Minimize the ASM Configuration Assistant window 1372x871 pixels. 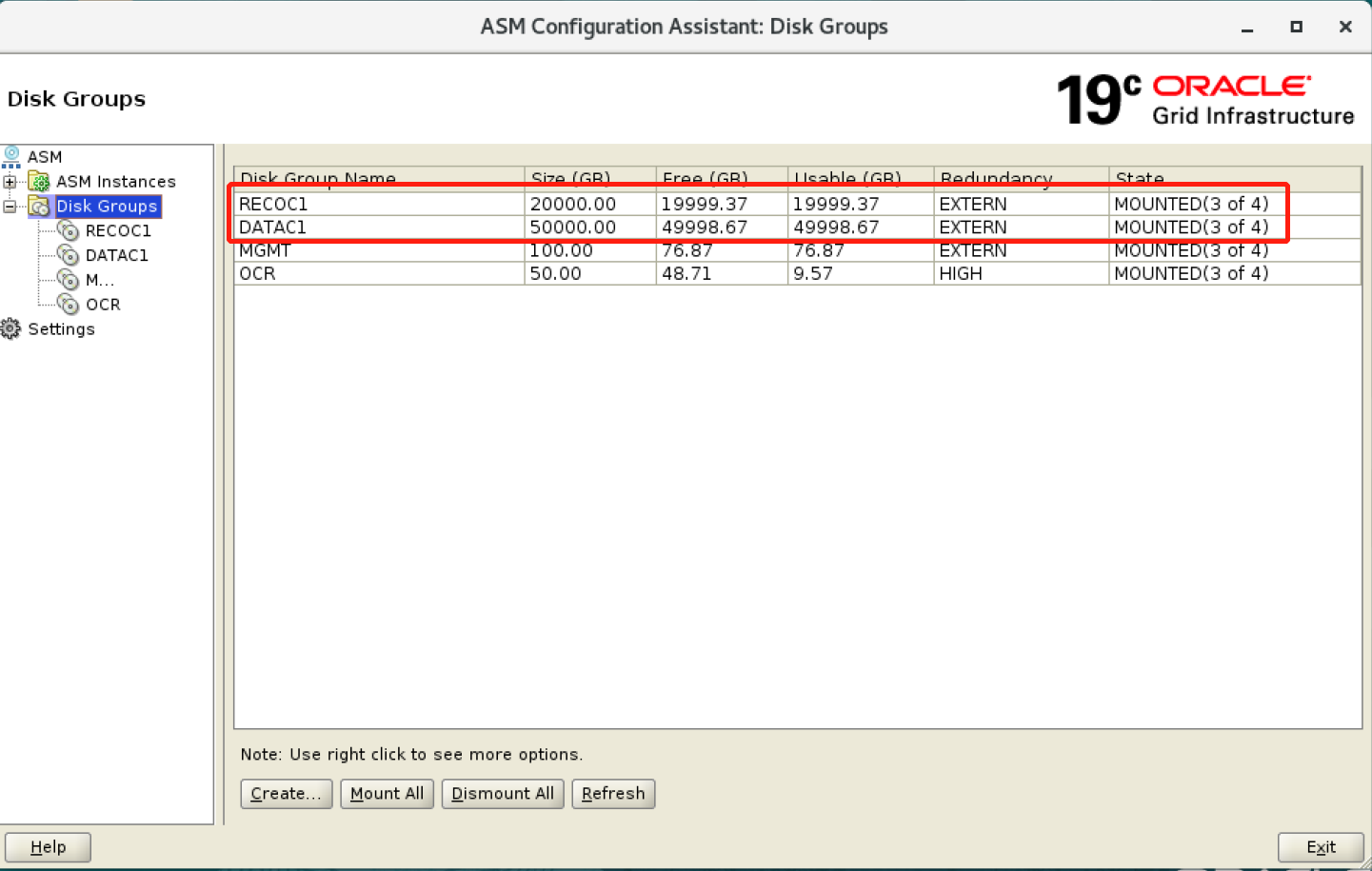click(1247, 28)
